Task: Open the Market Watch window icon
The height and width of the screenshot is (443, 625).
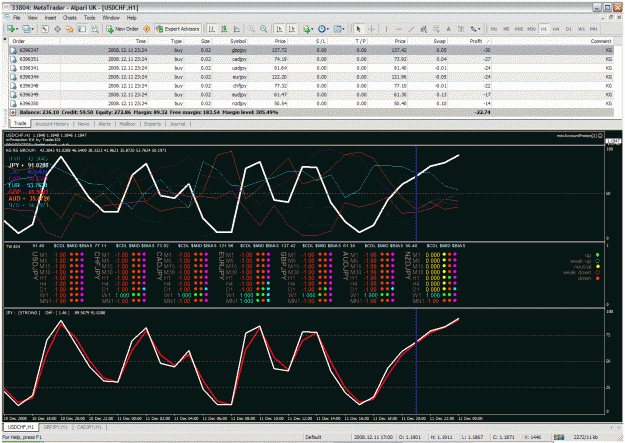Action: tap(45, 29)
